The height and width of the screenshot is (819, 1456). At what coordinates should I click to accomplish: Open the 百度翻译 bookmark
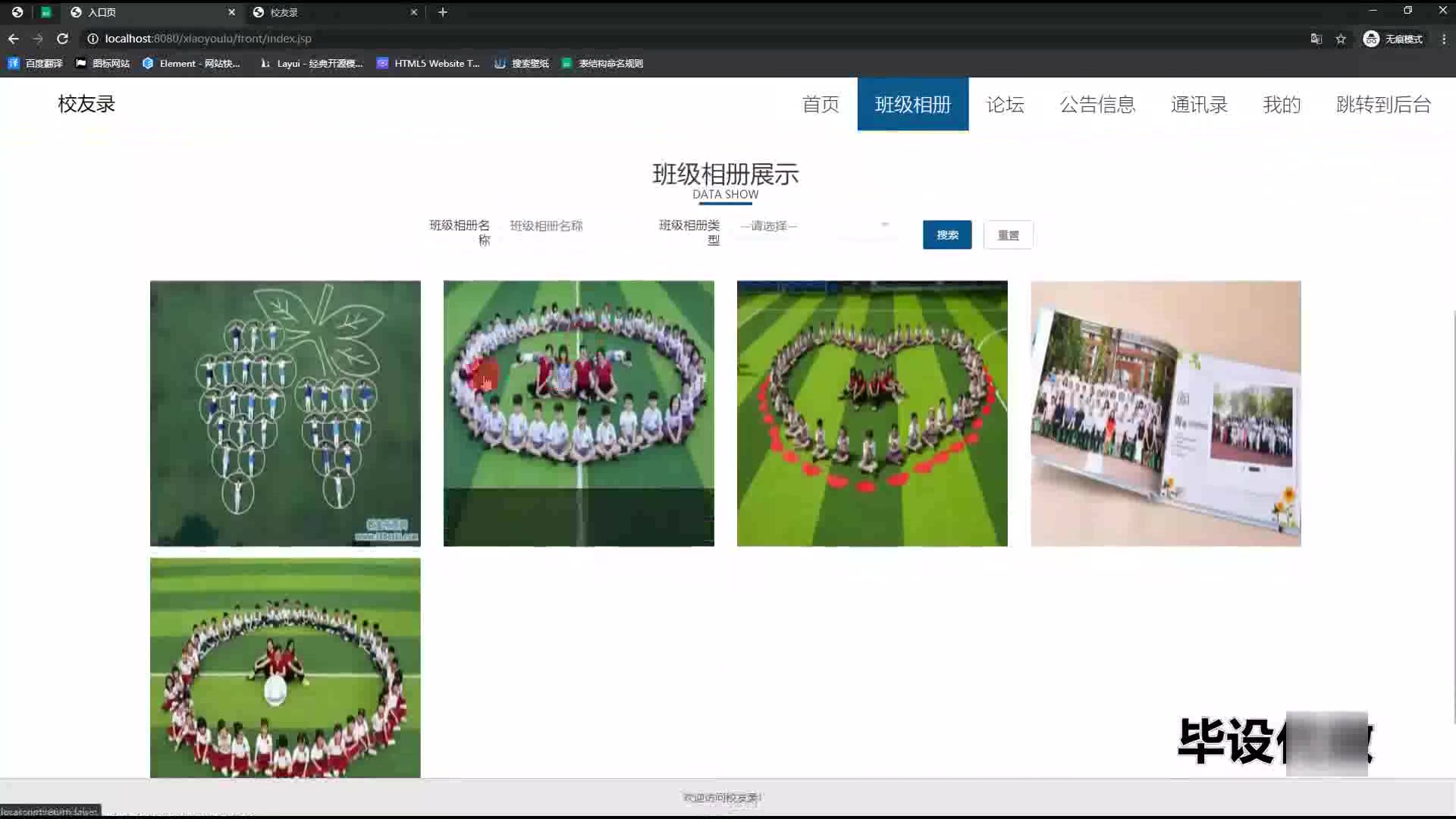[36, 64]
